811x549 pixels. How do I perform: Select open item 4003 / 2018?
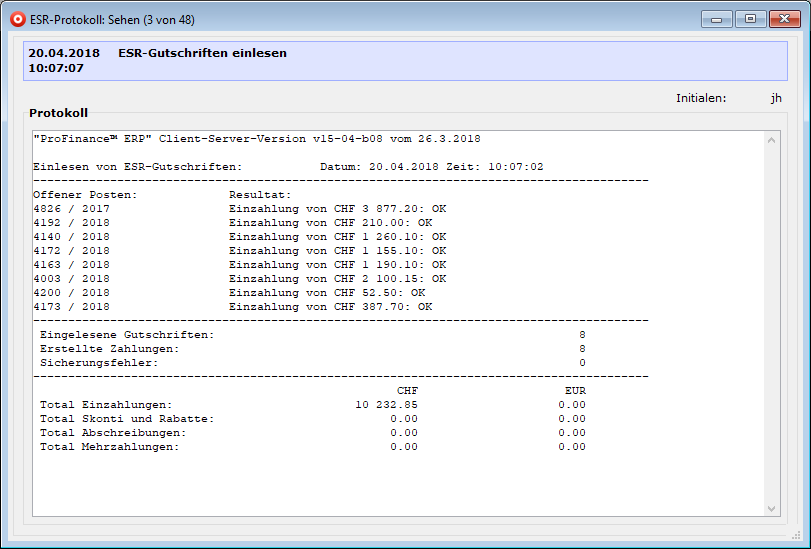(x=72, y=278)
